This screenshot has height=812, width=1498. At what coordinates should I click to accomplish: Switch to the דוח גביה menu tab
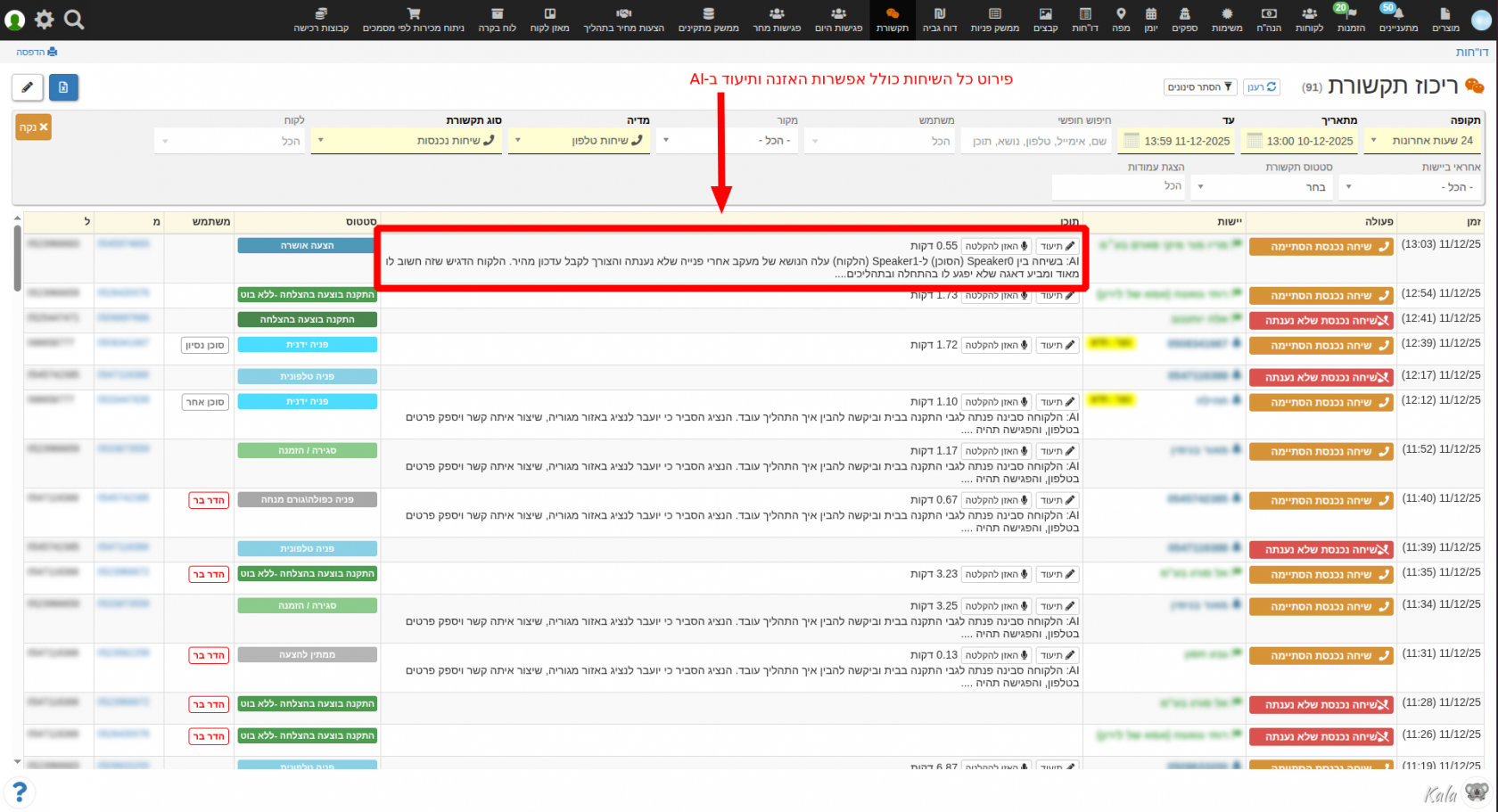click(939, 19)
